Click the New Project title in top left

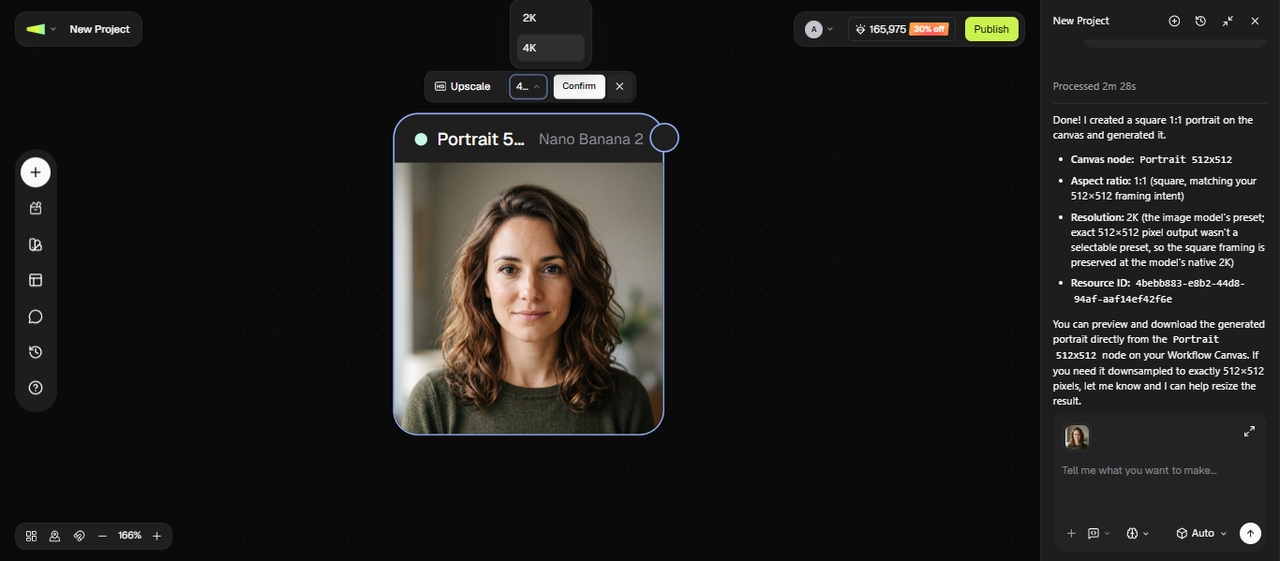point(100,29)
